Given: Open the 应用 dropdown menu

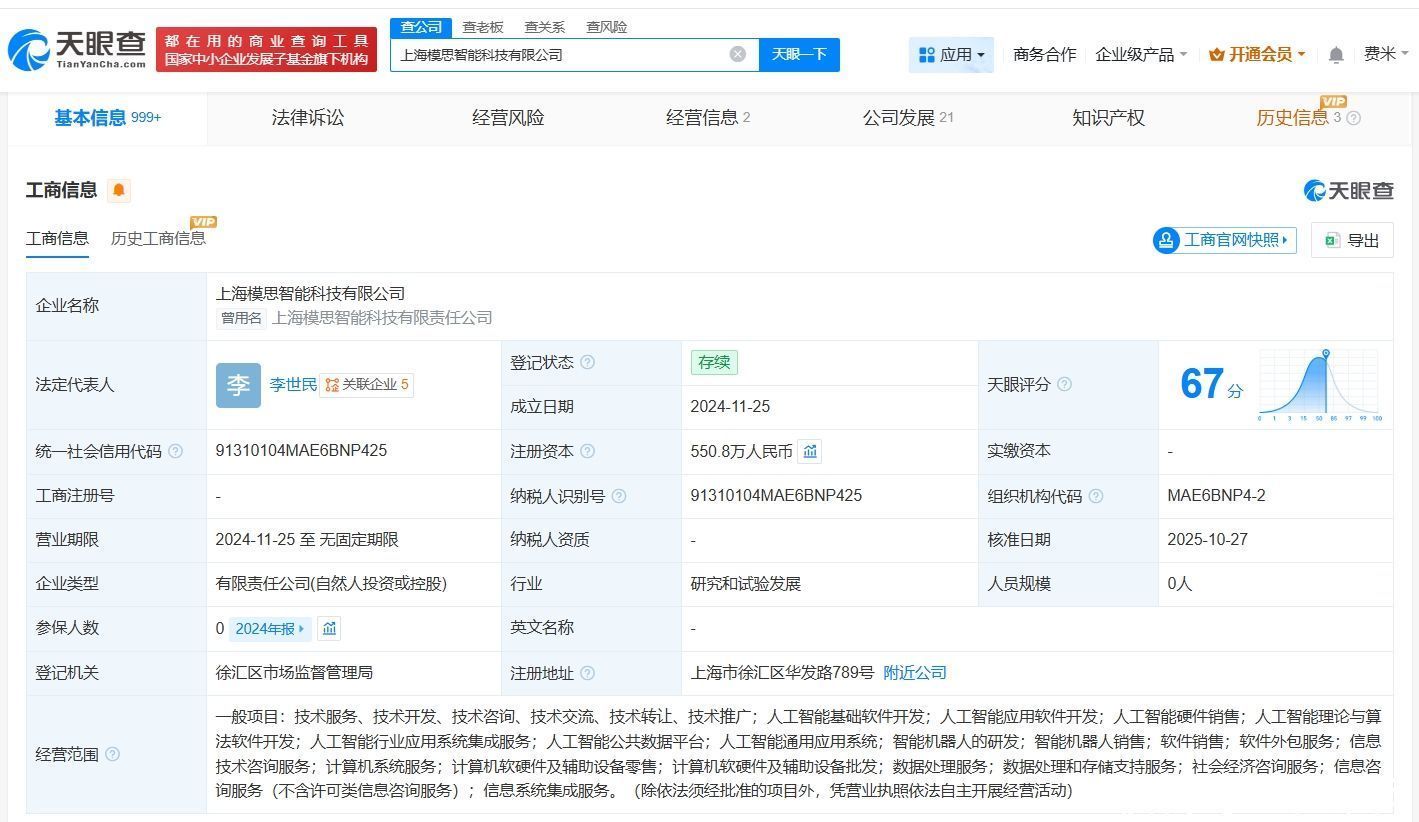Looking at the screenshot, I should 951,55.
